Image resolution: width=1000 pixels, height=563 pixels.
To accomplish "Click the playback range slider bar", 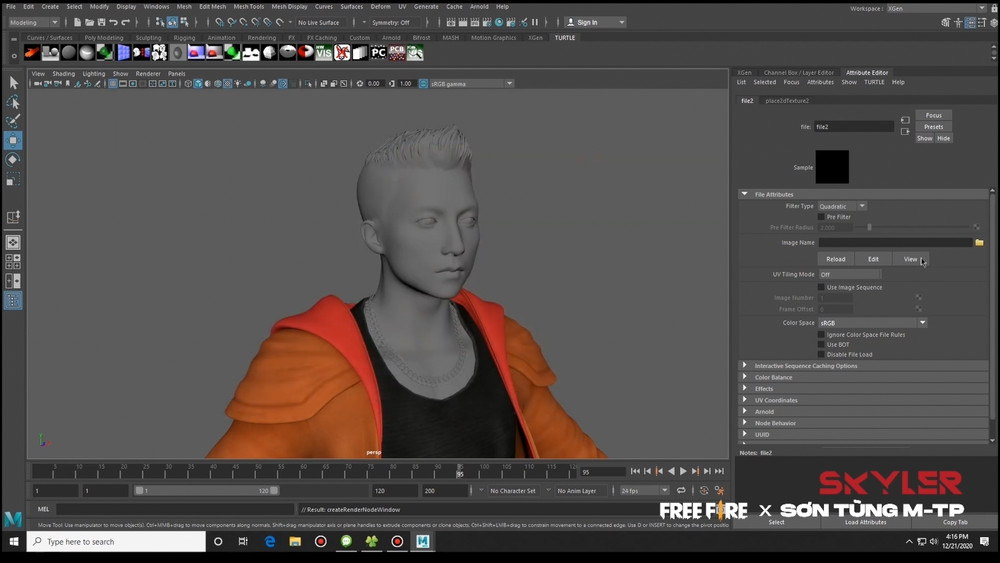I will pos(206,490).
